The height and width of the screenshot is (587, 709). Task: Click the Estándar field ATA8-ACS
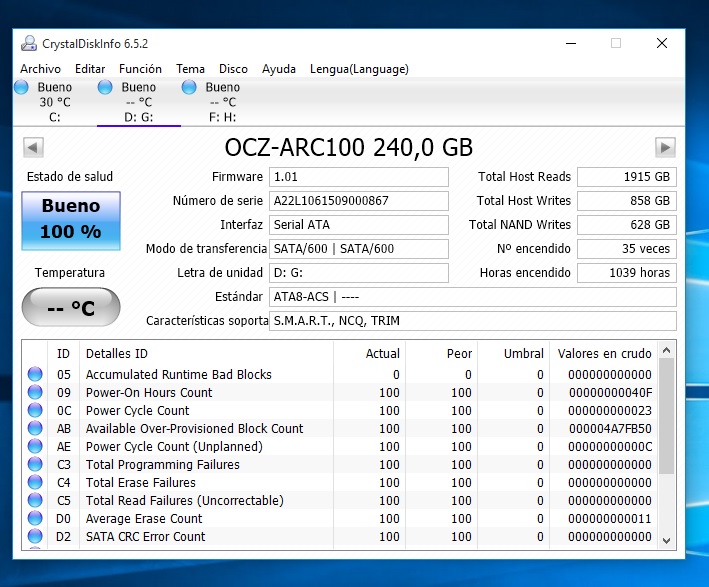tap(473, 297)
